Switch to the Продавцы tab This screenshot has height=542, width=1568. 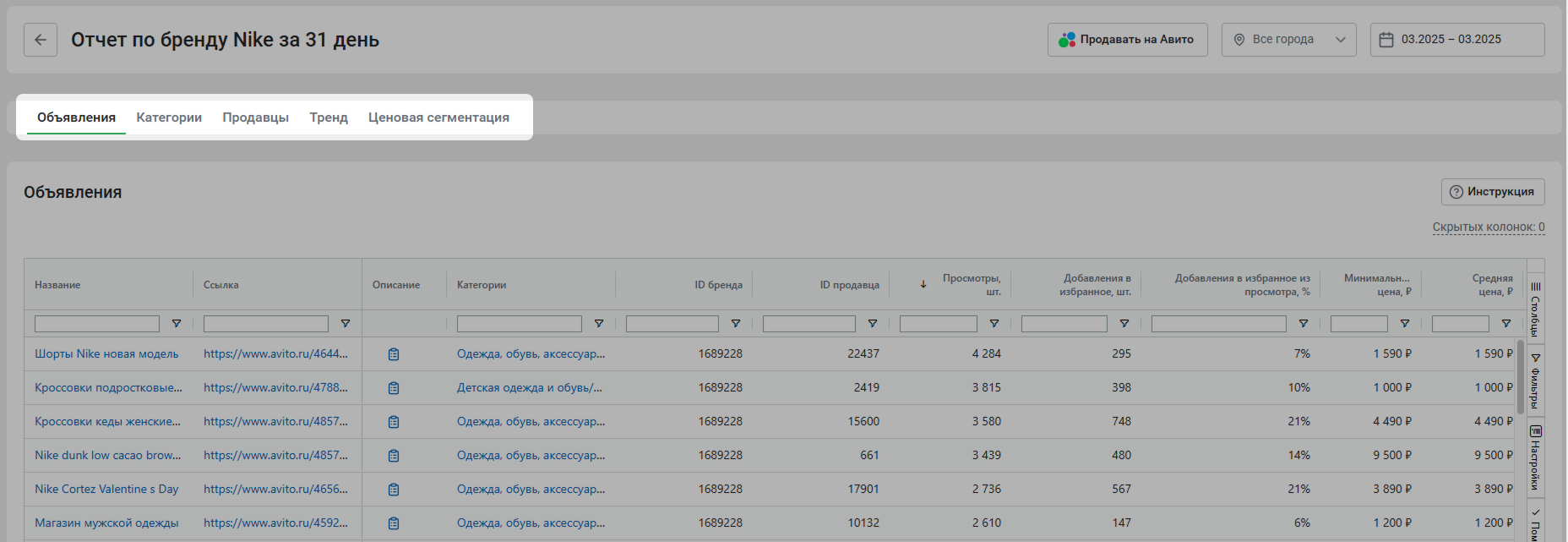point(256,118)
